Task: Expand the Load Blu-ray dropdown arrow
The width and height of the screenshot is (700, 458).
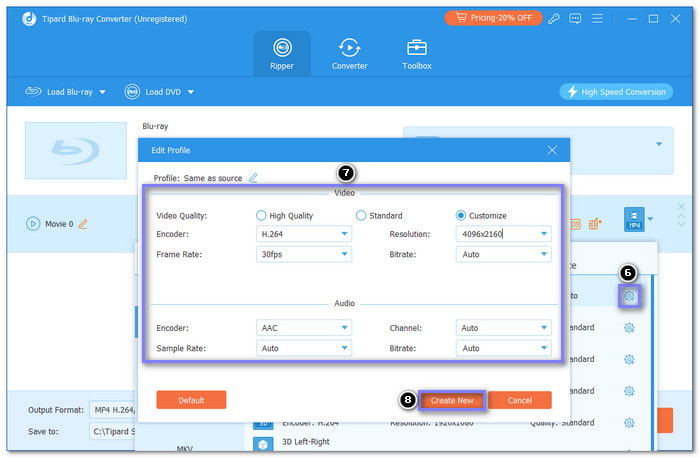Action: click(x=103, y=92)
